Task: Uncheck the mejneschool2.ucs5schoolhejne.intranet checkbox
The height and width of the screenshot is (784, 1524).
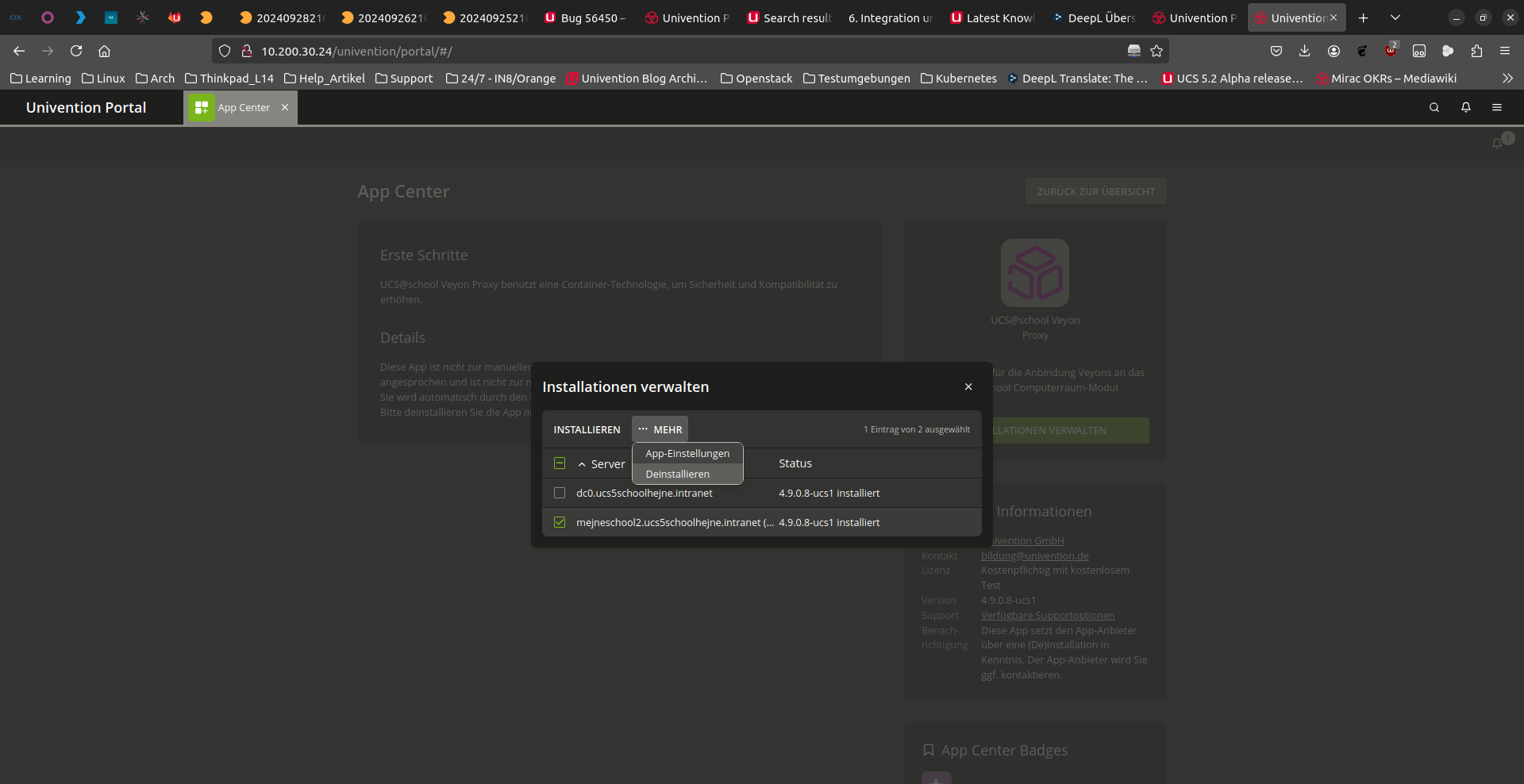Action: (560, 522)
